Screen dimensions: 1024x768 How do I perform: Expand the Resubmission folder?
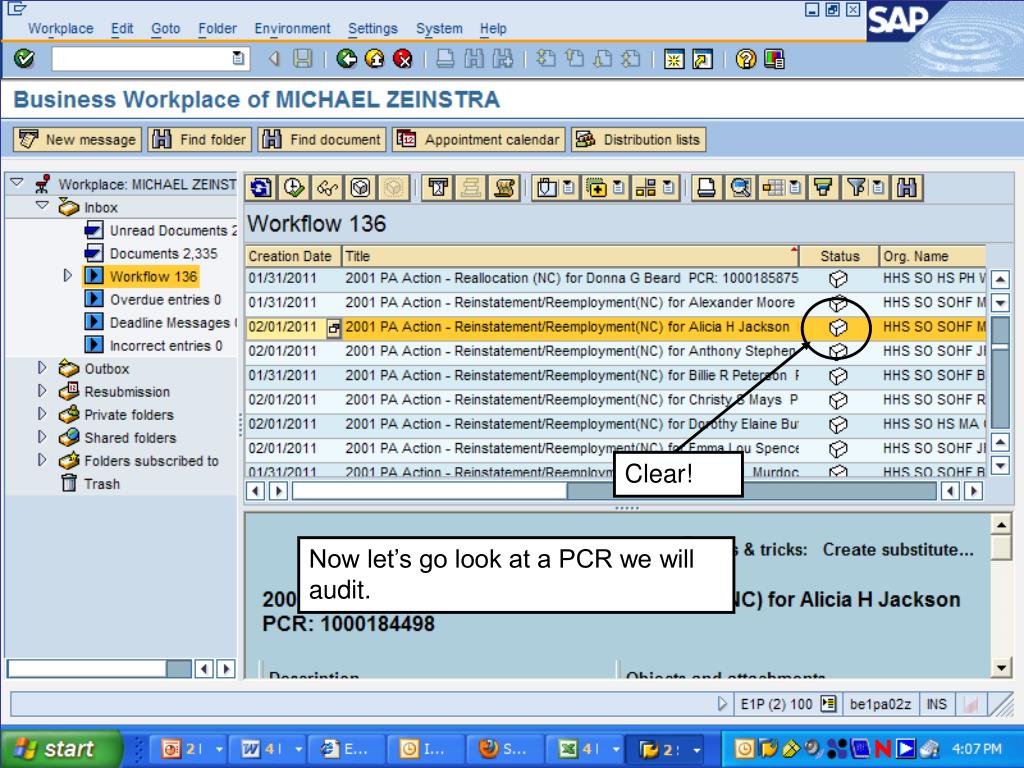[x=42, y=391]
